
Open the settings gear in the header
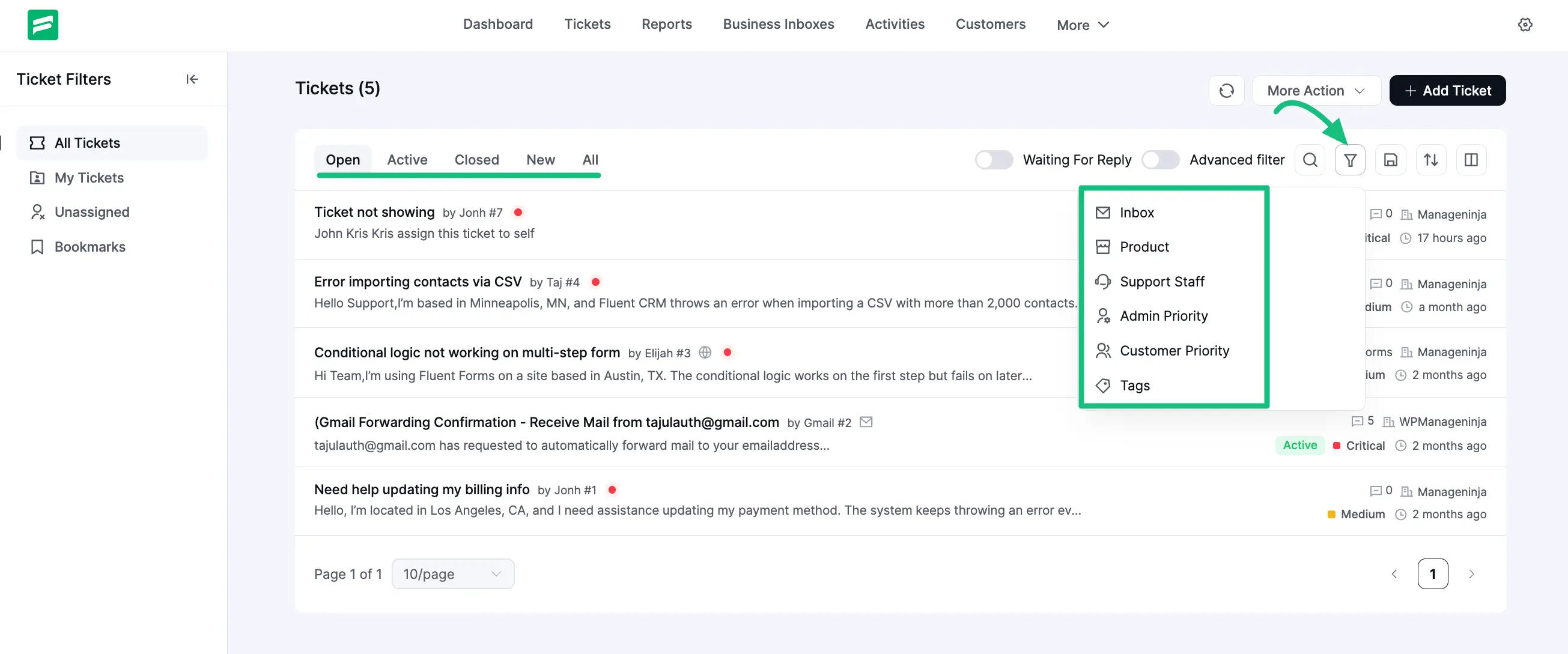pos(1526,25)
